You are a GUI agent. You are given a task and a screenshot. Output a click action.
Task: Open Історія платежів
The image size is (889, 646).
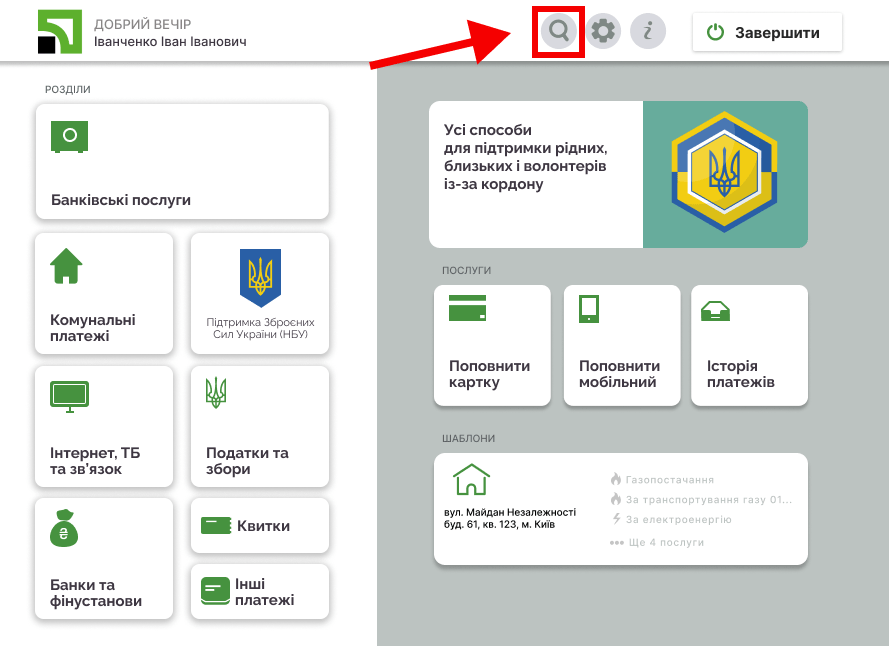pos(750,345)
